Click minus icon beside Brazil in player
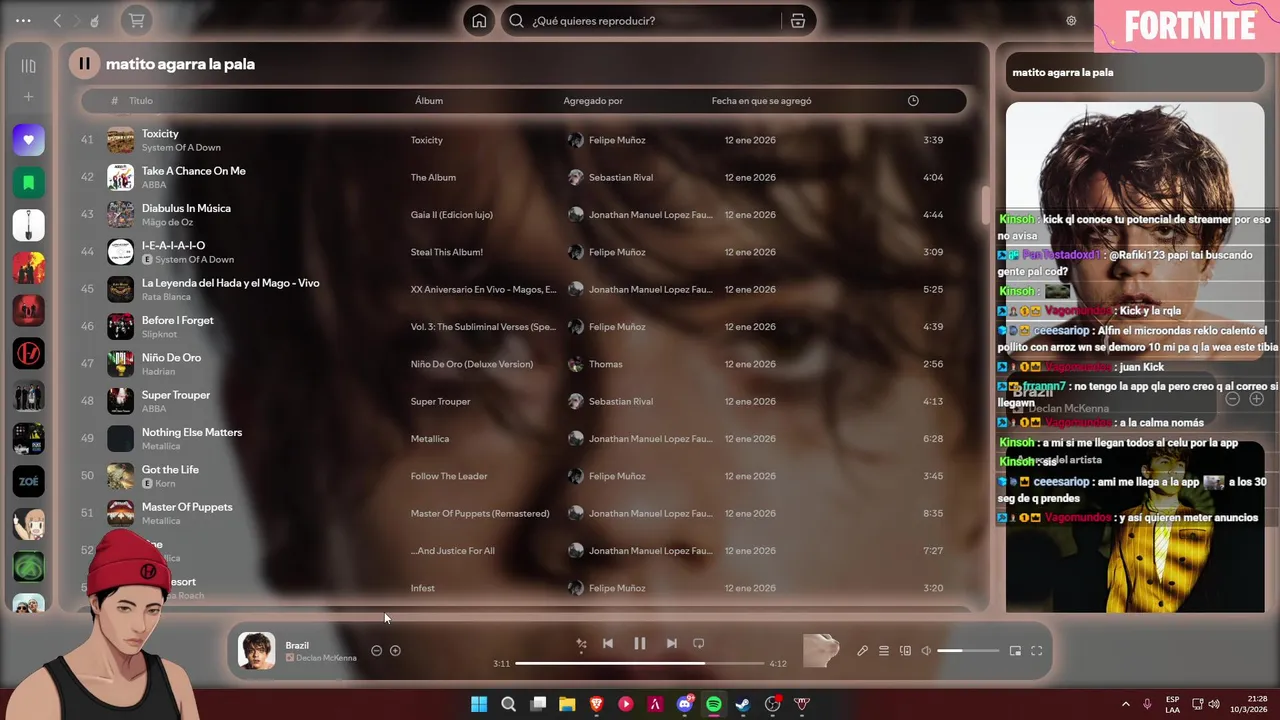Viewport: 1280px width, 720px height. click(376, 651)
